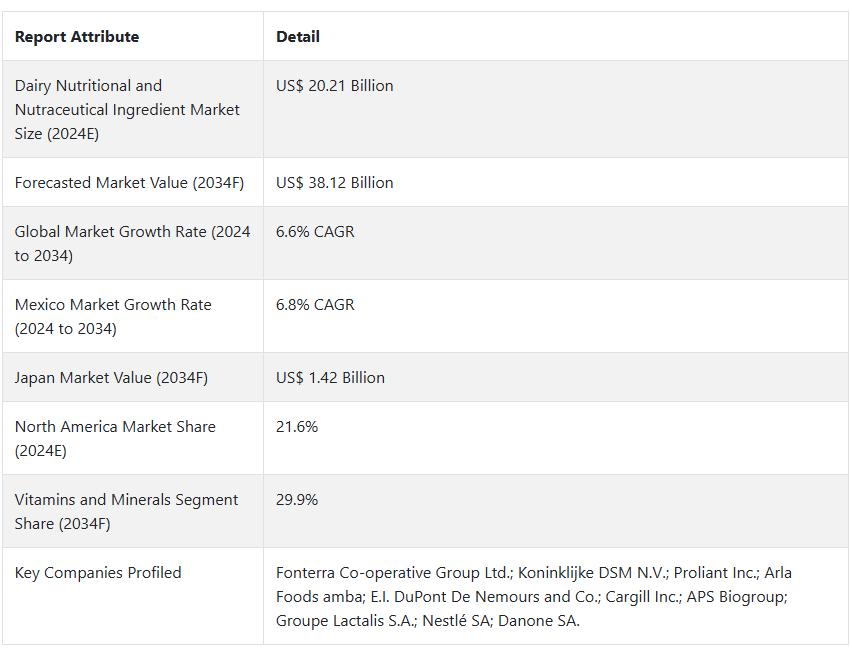Select Mexico Market Growth Rate label
851x649 pixels.
113,317
